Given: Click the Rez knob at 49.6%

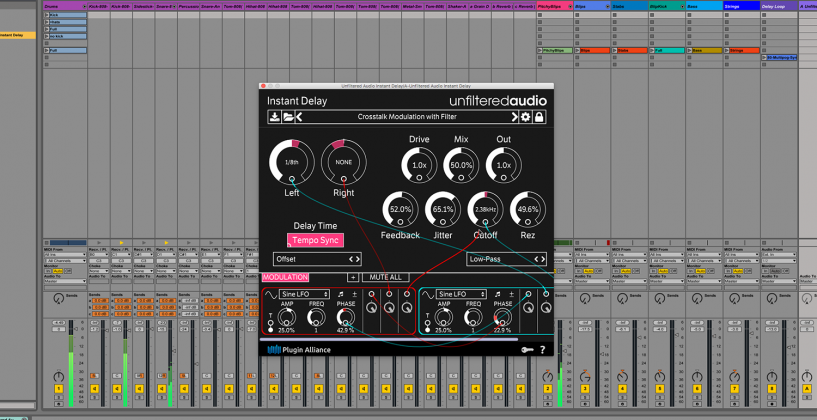Looking at the screenshot, I should click(x=528, y=209).
